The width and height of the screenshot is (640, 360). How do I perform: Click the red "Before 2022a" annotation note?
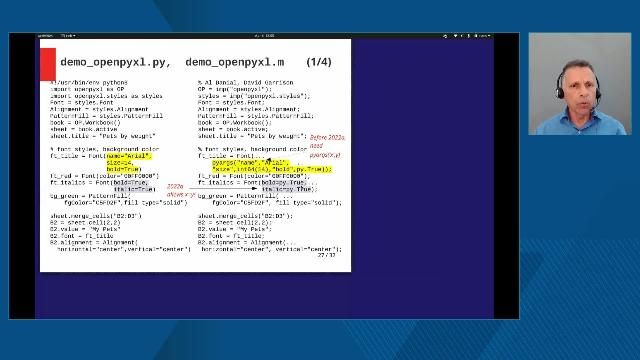pos(327,138)
